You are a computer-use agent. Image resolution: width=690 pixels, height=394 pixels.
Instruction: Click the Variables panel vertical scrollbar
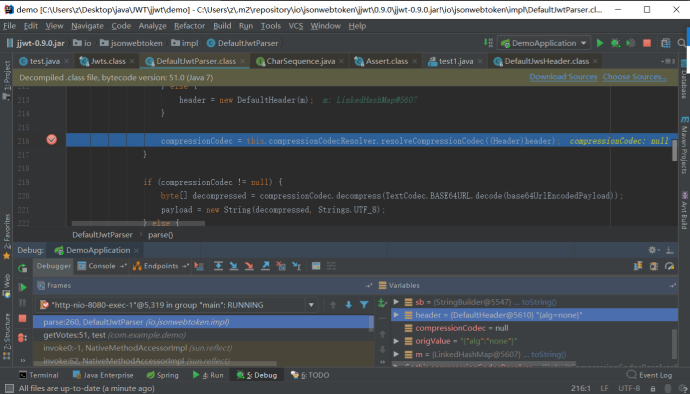click(x=675, y=343)
